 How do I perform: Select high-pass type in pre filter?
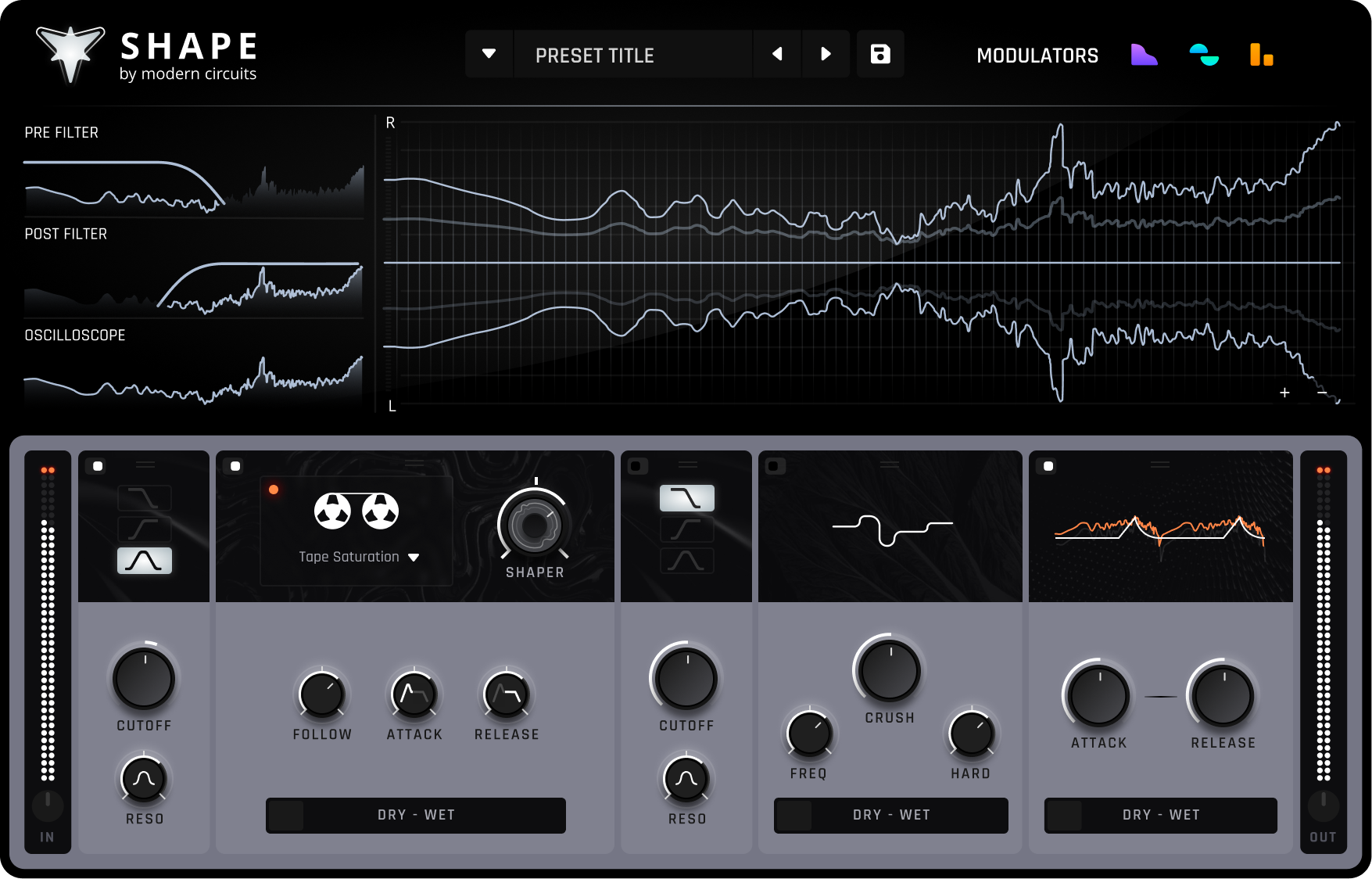(x=145, y=529)
